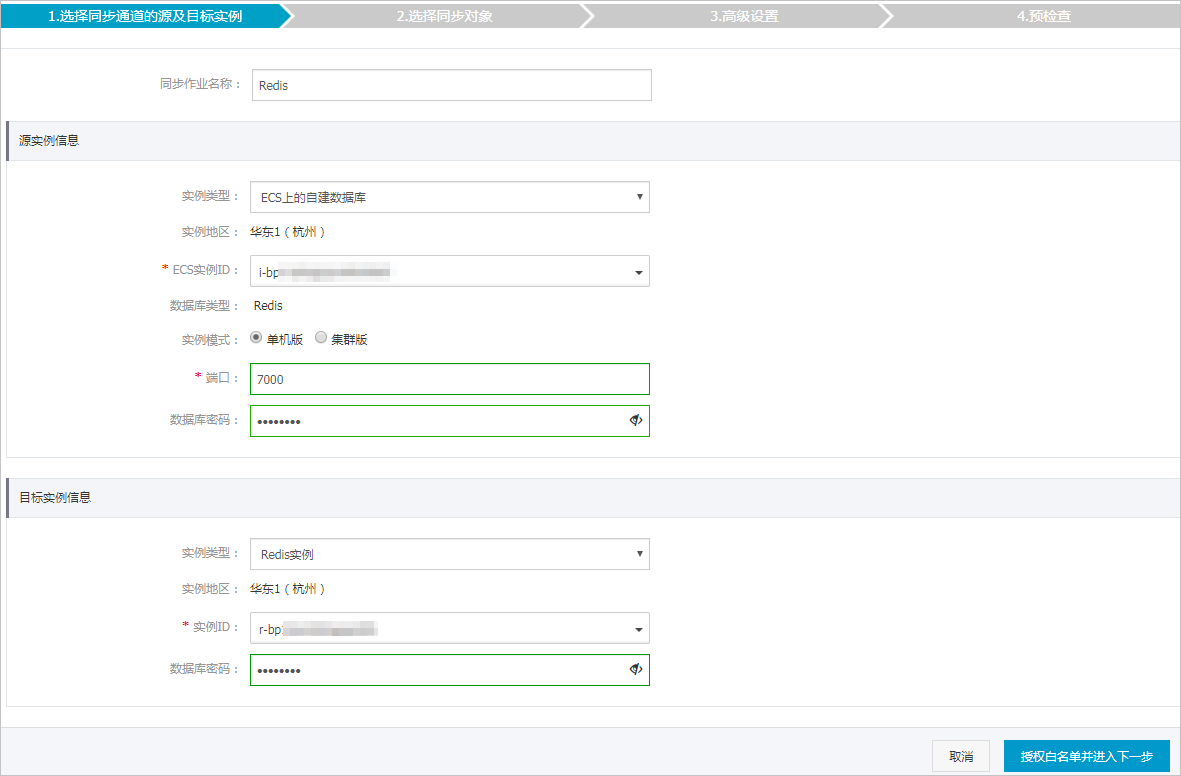Go to step 1.选择同步通道的源及目标实例
This screenshot has width=1181, height=776.
point(145,16)
